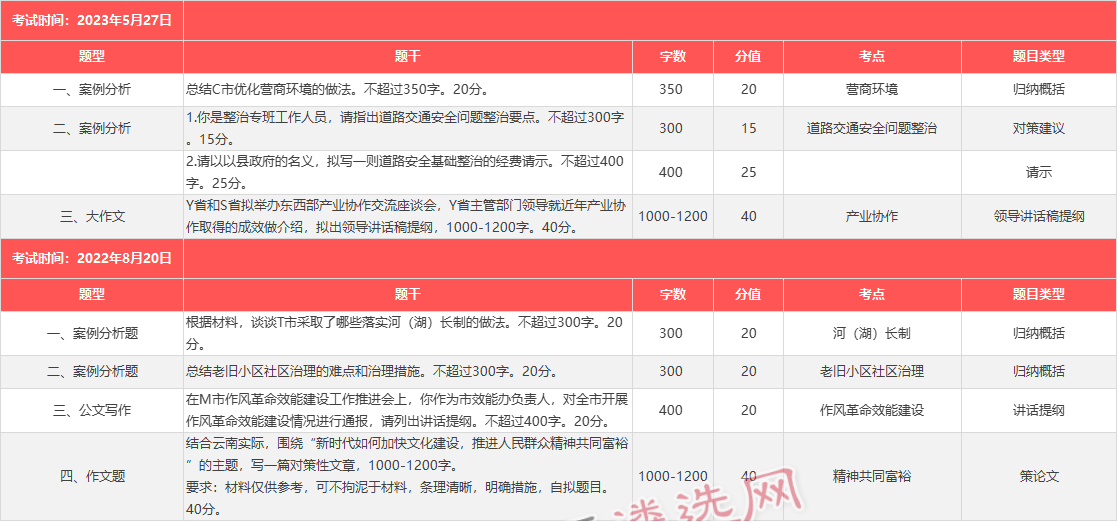Select the 道路交通安全问题整治 topic cell
The width and height of the screenshot is (1118, 522).
click(x=871, y=128)
